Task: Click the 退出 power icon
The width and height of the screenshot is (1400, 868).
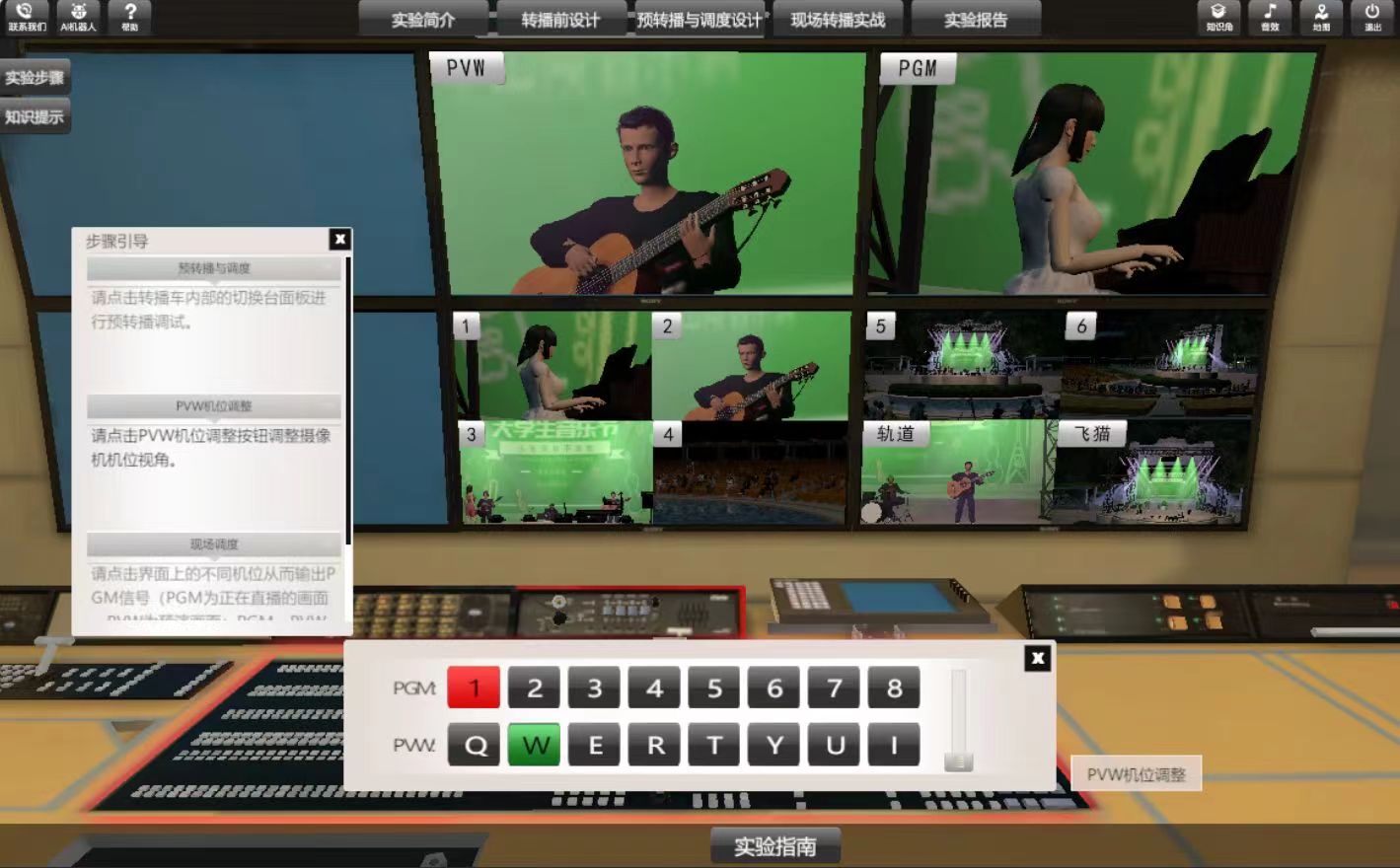Action: point(1372,16)
